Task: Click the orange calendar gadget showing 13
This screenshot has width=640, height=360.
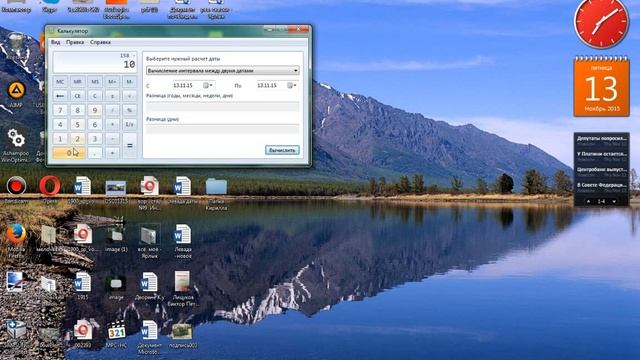Action: coord(601,87)
